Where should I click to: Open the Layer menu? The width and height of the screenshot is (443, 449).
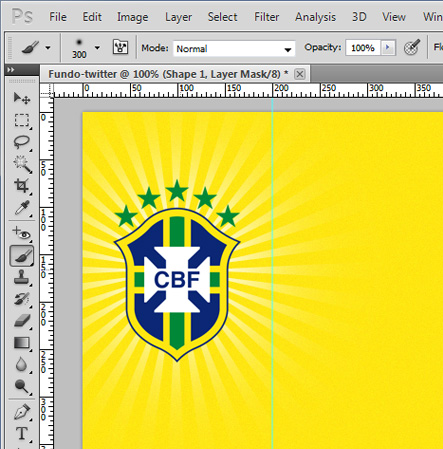click(178, 17)
